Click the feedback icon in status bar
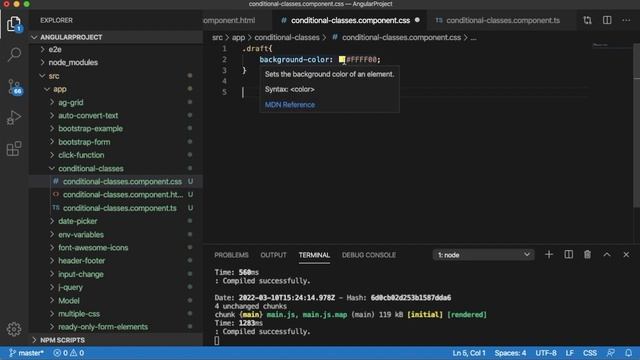The image size is (640, 360). click(x=611, y=353)
